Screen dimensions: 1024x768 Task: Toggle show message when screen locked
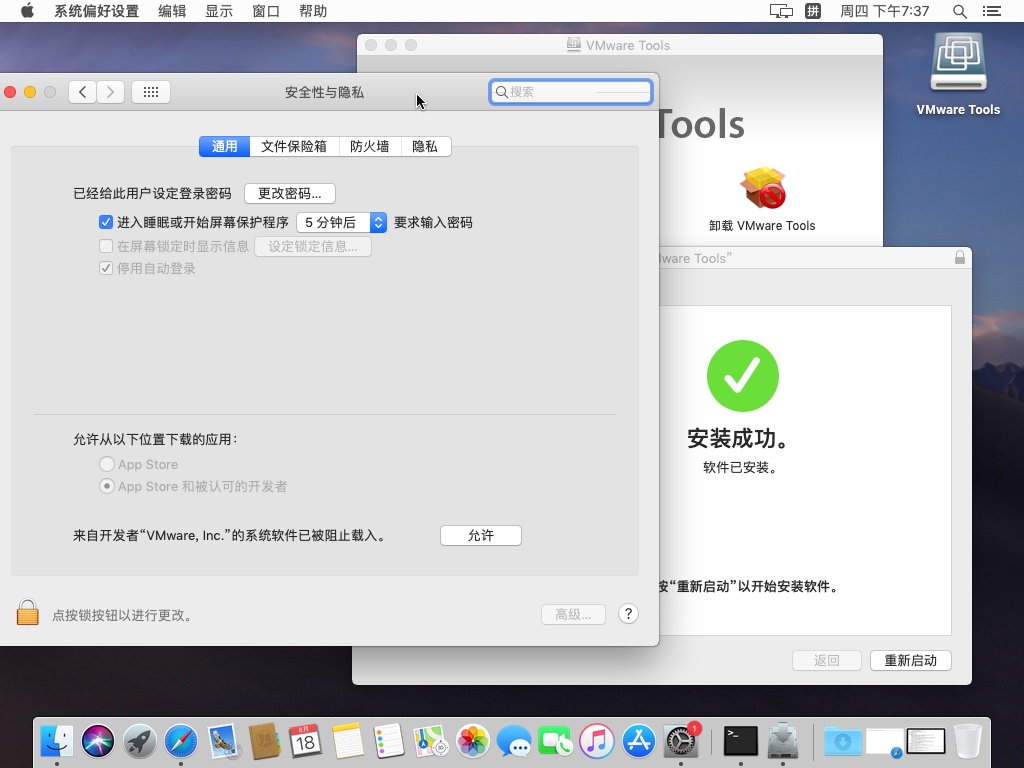pyautogui.click(x=106, y=246)
